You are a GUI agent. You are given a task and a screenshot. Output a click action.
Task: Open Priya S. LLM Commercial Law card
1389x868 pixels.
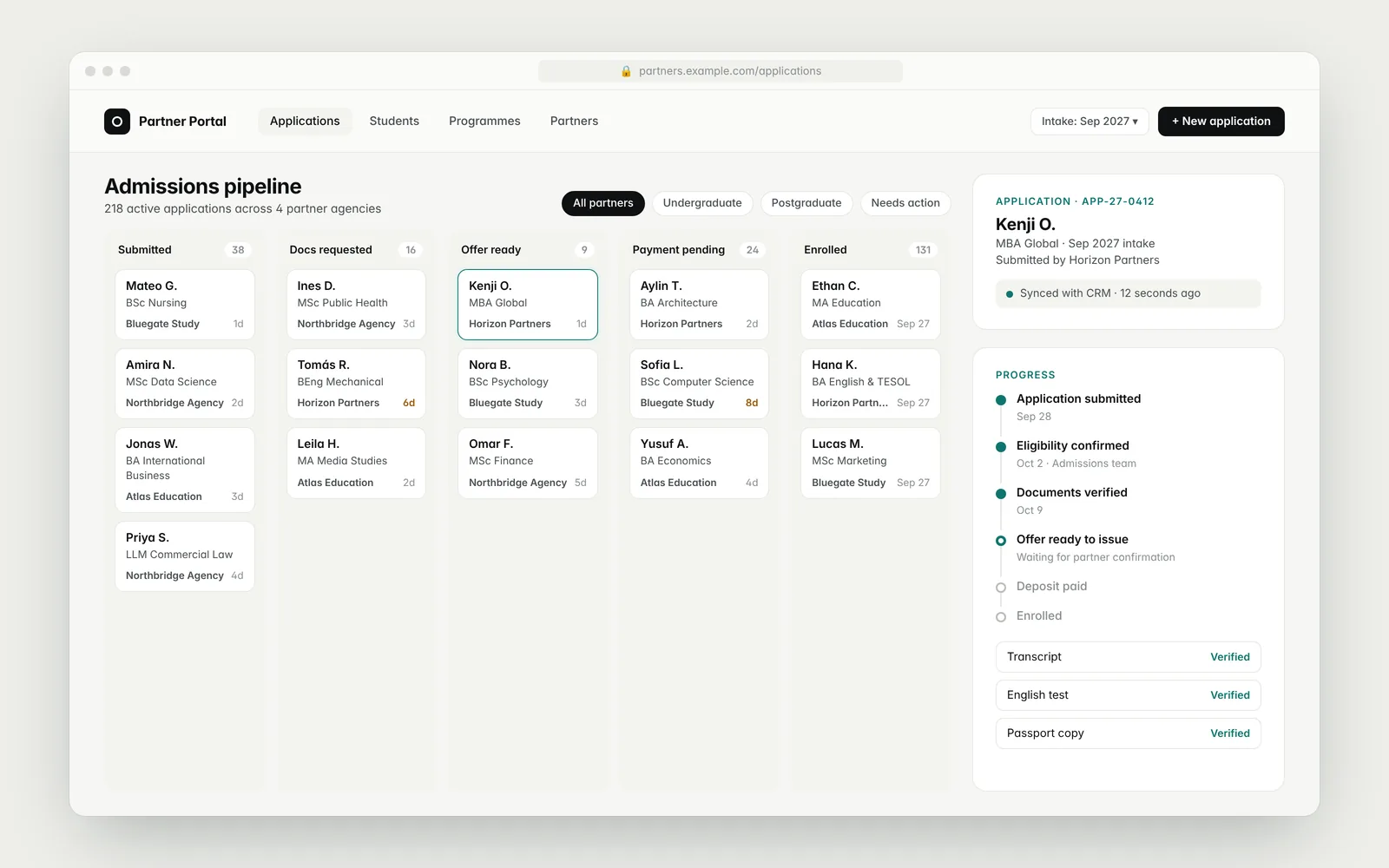tap(185, 556)
